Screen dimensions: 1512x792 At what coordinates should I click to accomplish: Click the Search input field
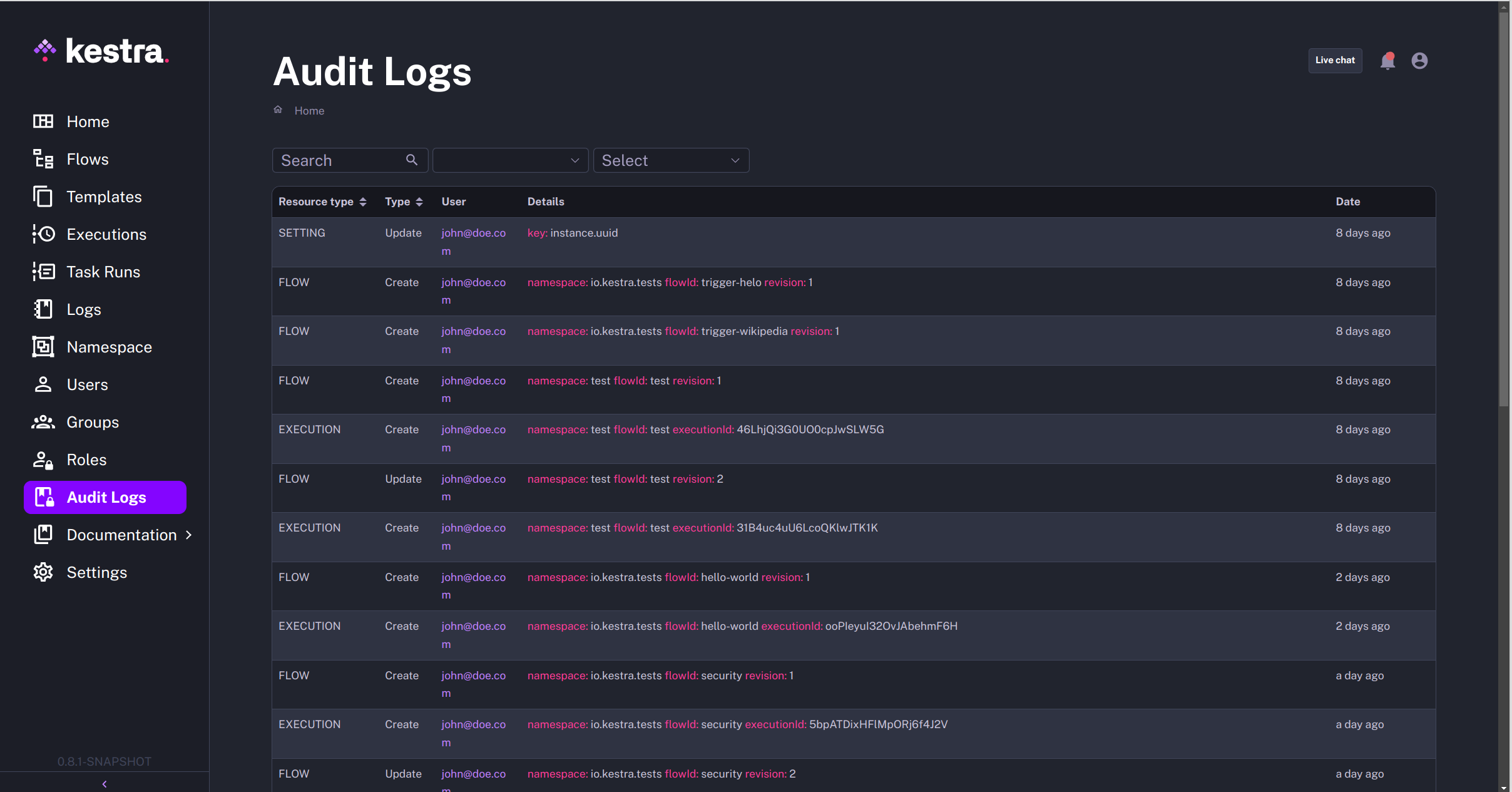pos(338,160)
